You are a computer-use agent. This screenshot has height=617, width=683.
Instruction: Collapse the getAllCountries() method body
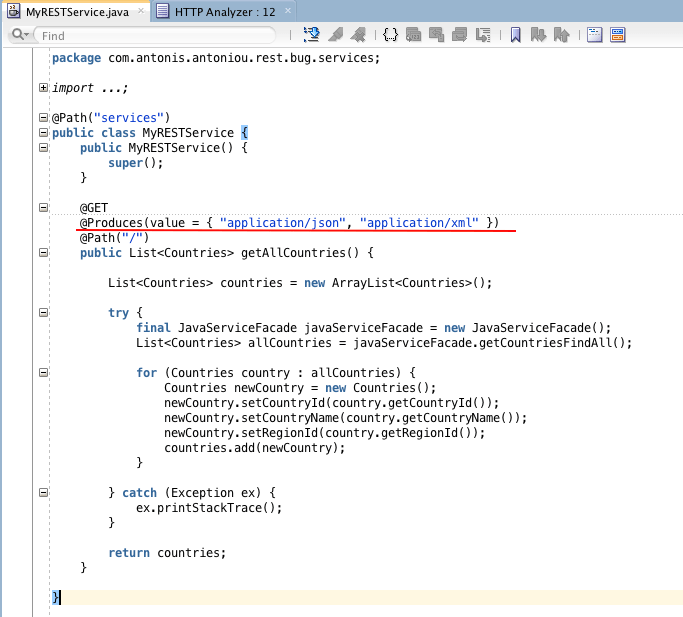[x=43, y=252]
